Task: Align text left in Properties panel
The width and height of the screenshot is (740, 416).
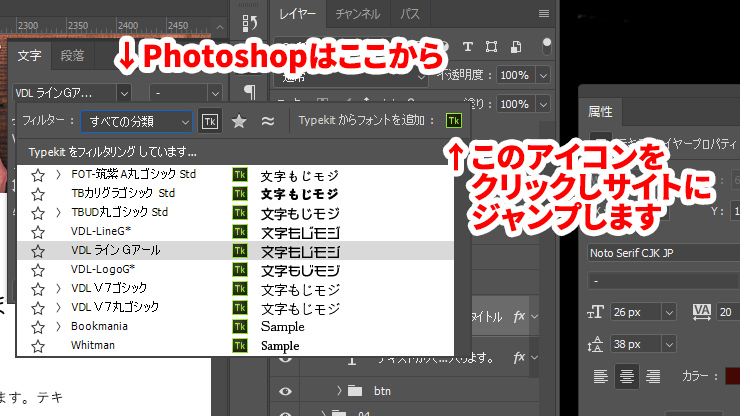Action: tap(600, 376)
